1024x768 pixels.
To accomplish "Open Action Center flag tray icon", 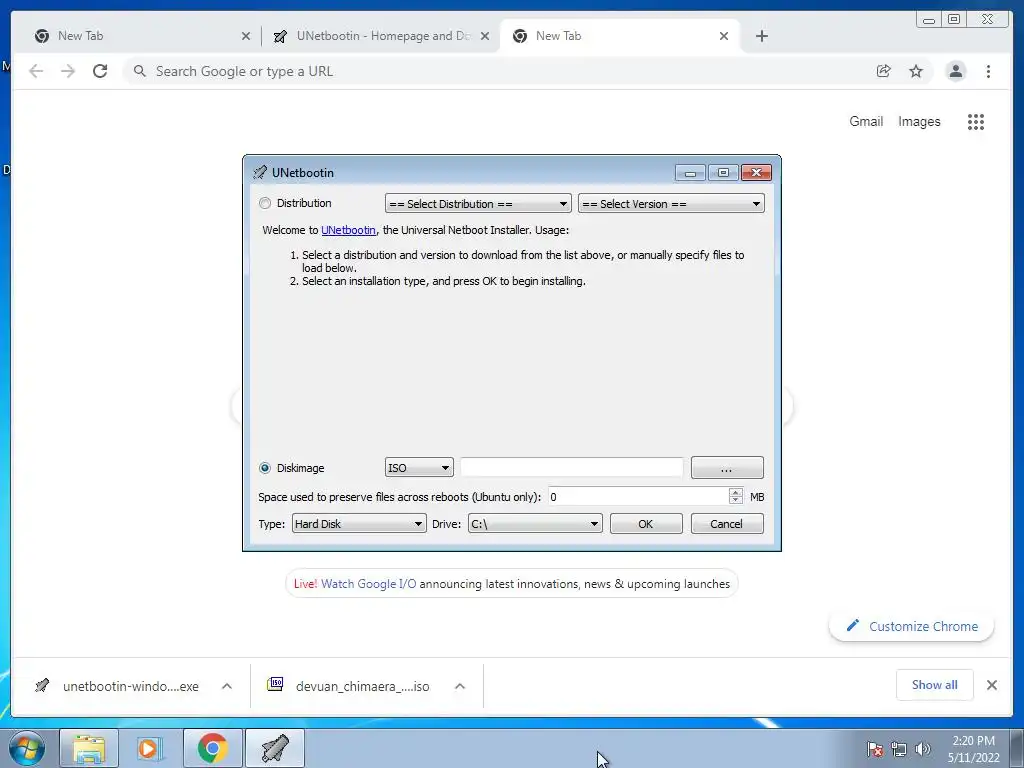I will (x=875, y=749).
